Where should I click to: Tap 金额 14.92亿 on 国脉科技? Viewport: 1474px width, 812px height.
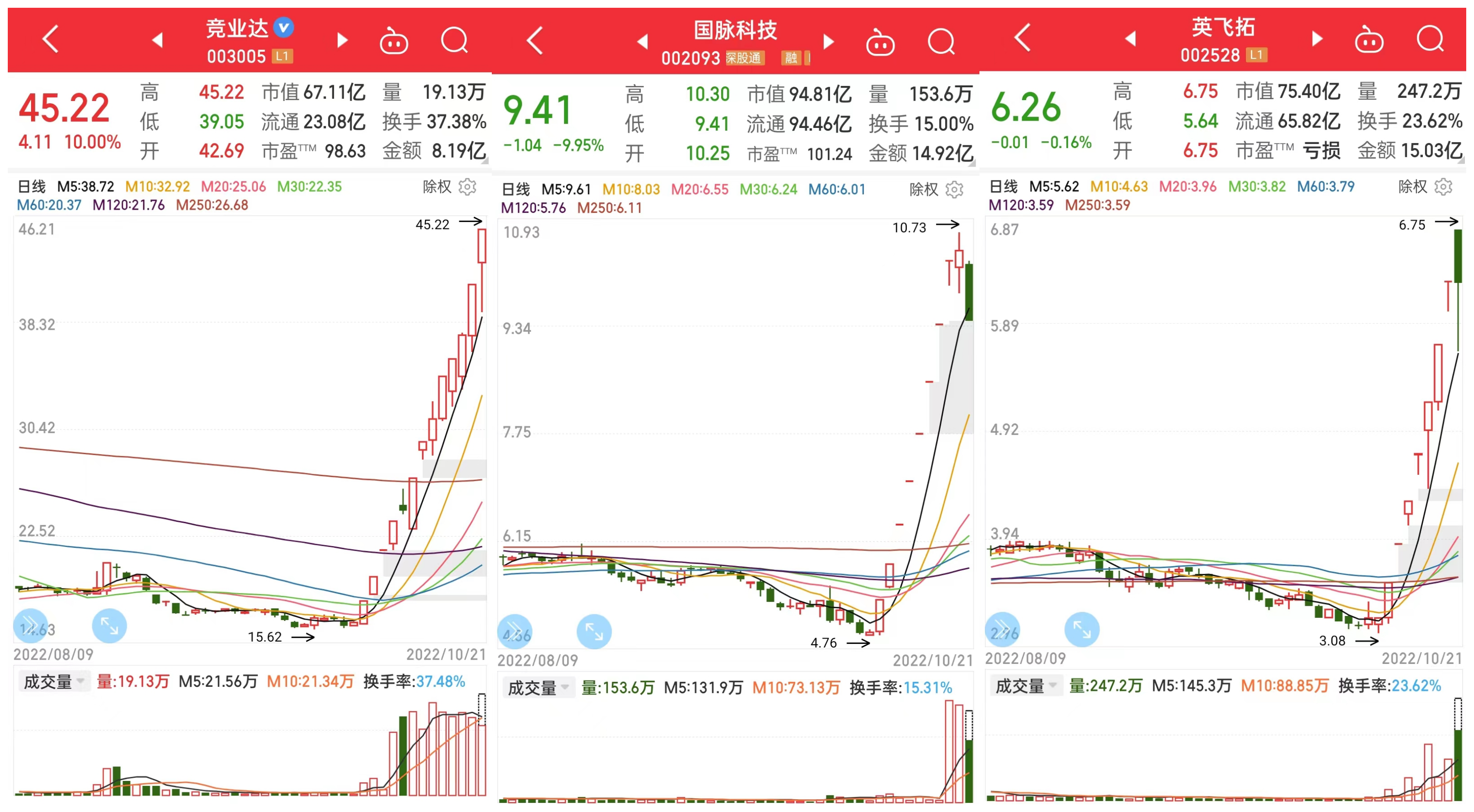[x=921, y=153]
